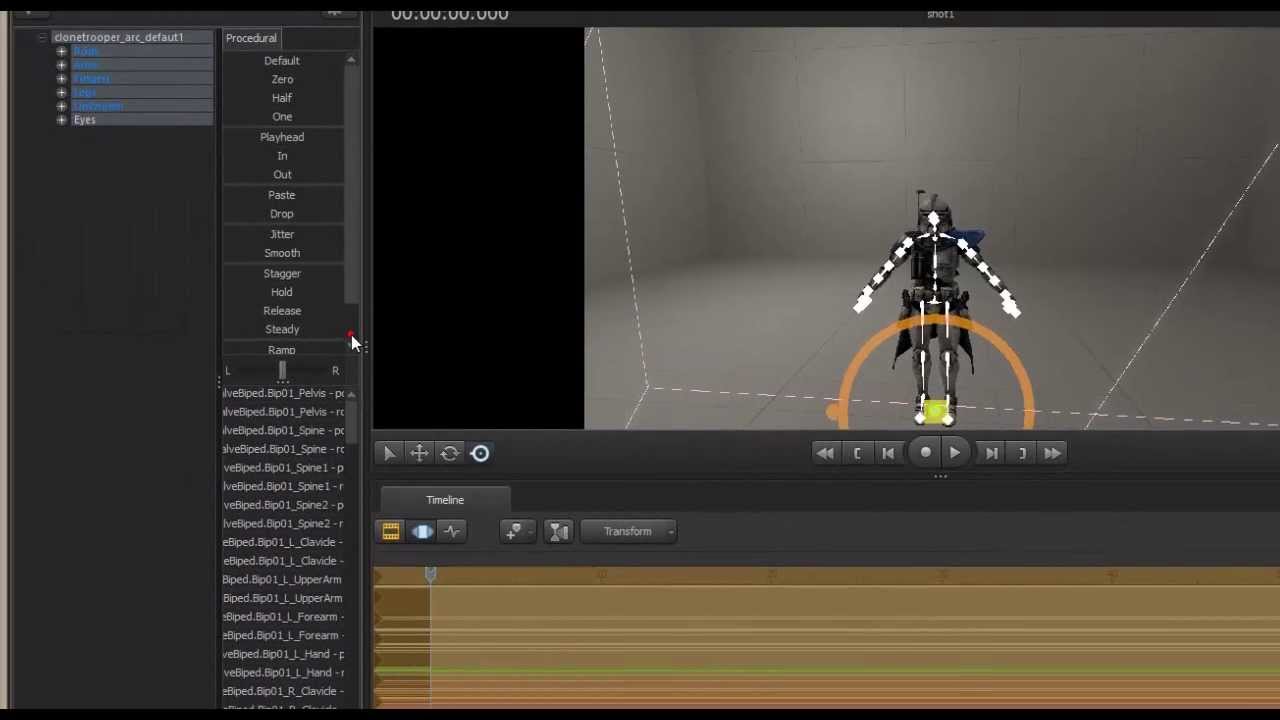The height and width of the screenshot is (720, 1280).
Task: Open the Clip Editor filmstrip icon
Action: pyautogui.click(x=391, y=532)
